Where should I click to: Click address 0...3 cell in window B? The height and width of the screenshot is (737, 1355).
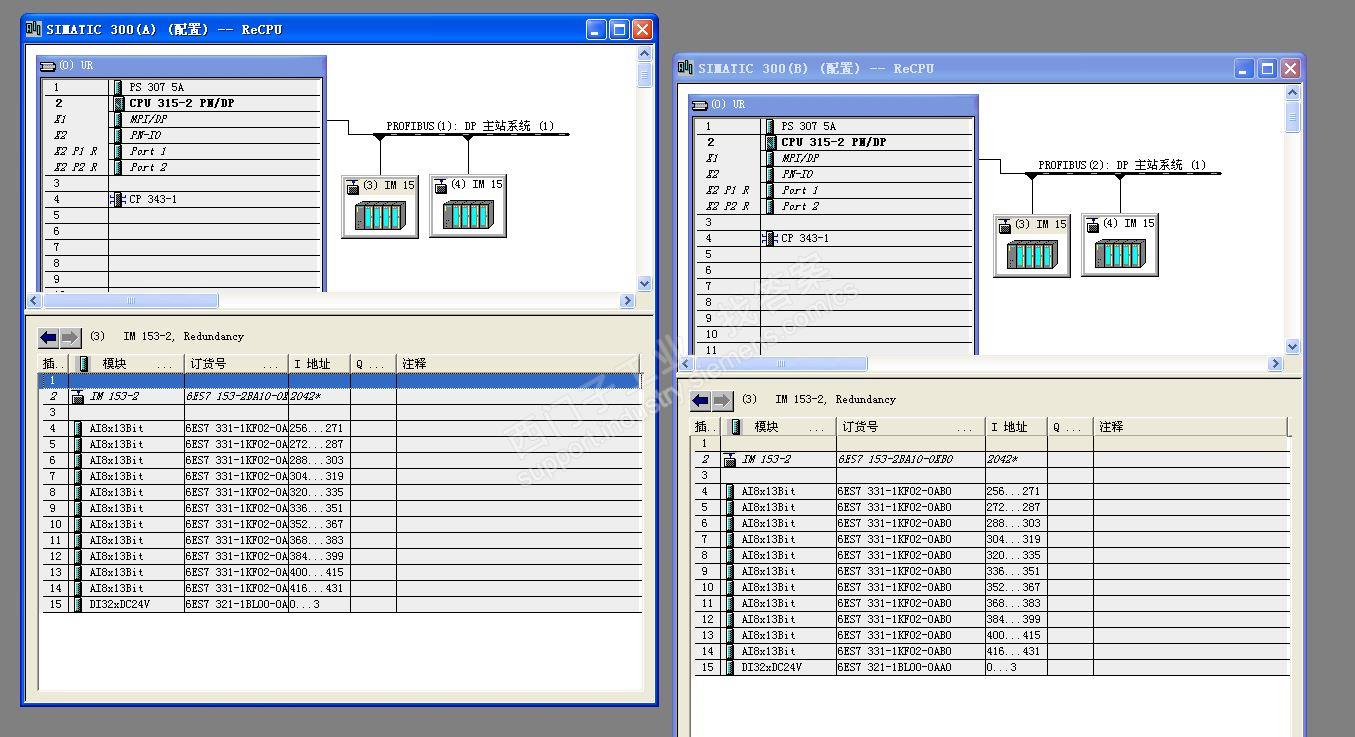[x=1016, y=667]
